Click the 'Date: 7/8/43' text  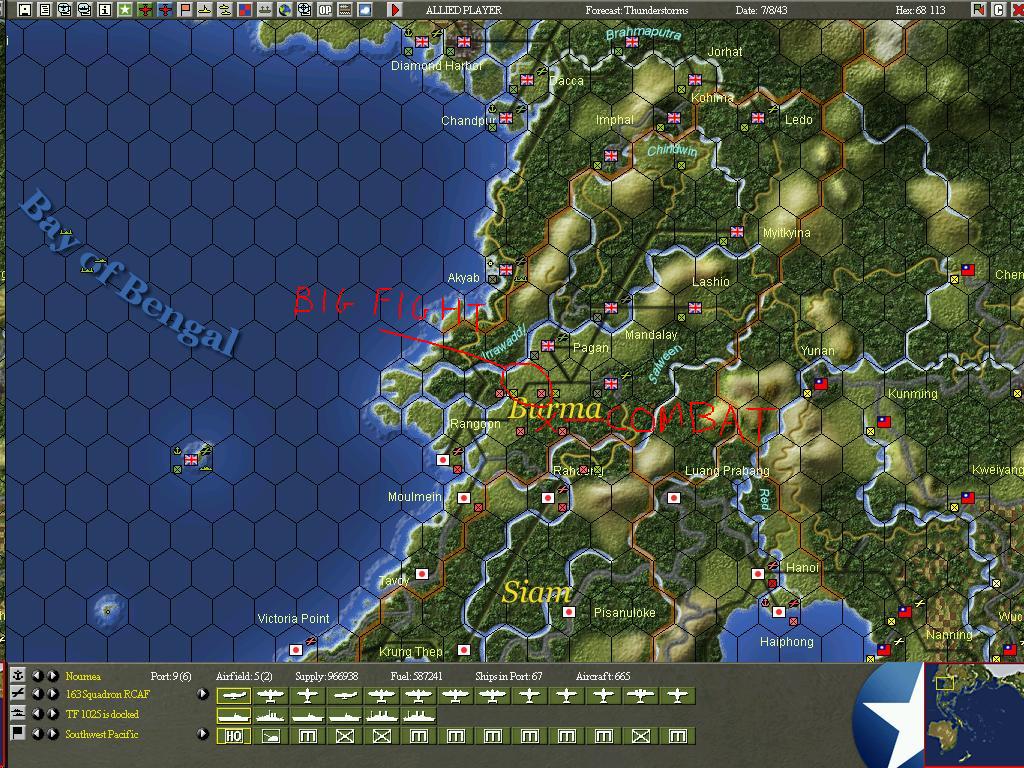coord(761,10)
